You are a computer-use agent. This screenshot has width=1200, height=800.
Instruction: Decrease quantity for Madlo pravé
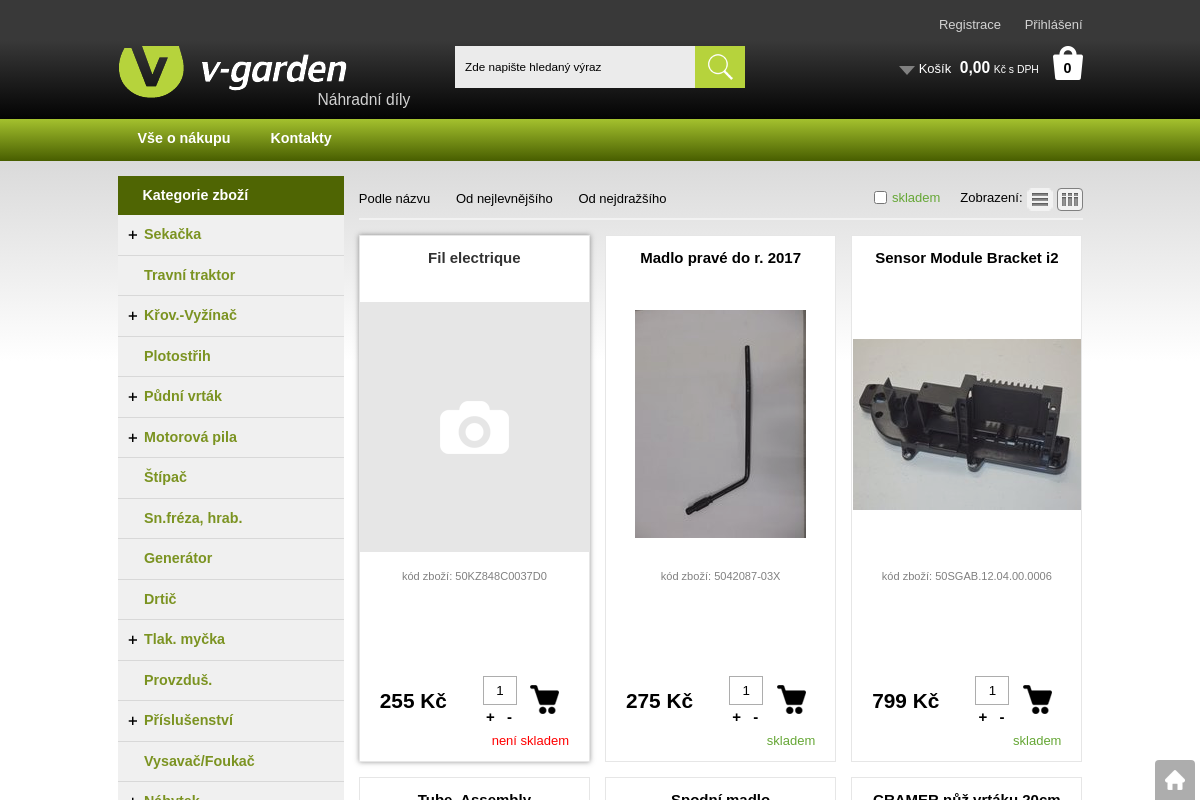point(755,717)
